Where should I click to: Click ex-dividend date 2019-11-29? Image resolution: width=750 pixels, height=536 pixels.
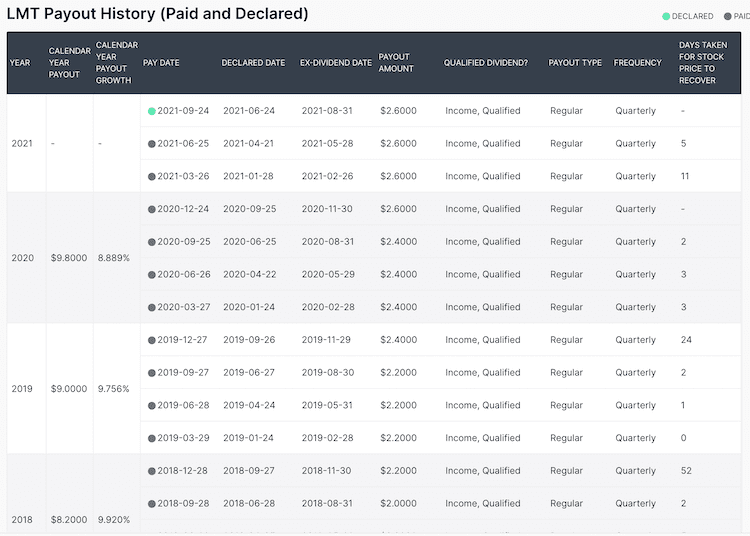coord(326,340)
